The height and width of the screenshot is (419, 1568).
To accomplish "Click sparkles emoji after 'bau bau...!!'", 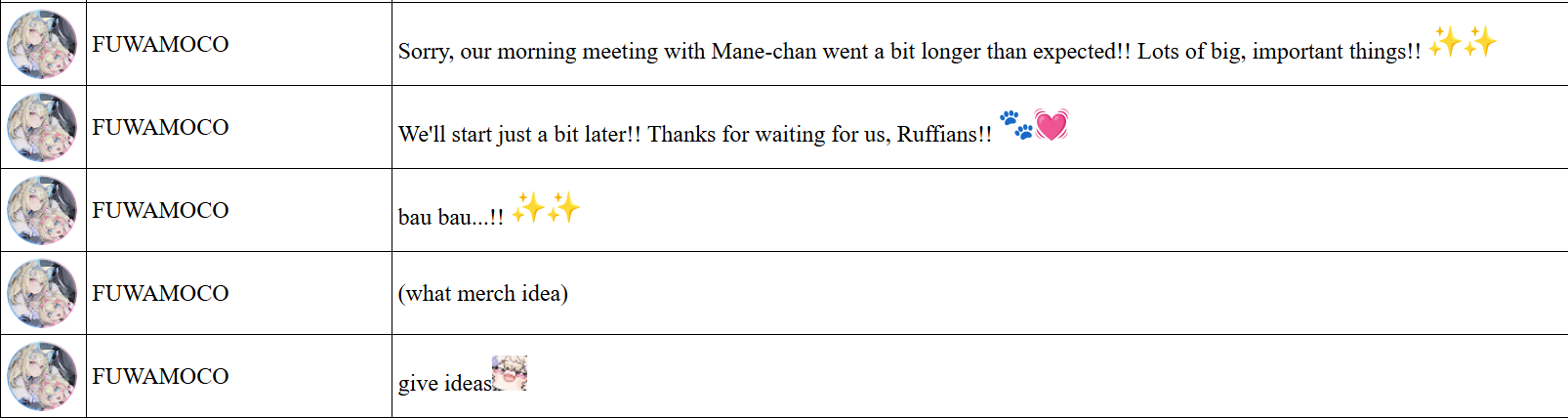I will 546,208.
